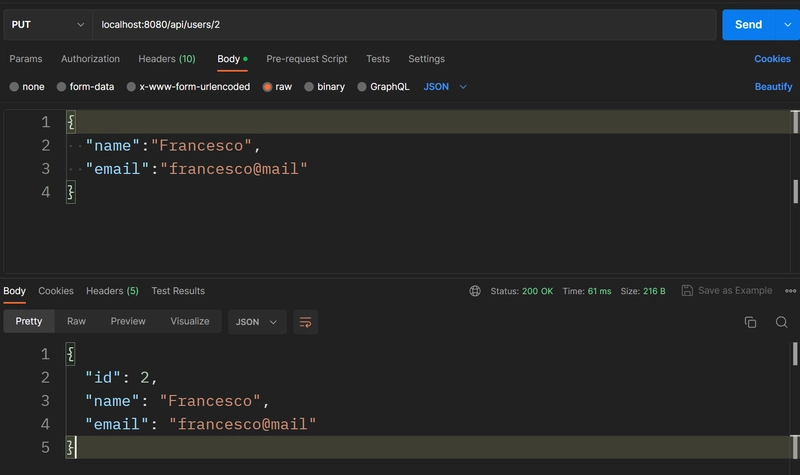Click the "name" key in response body
The height and width of the screenshot is (475, 800).
coord(112,401)
